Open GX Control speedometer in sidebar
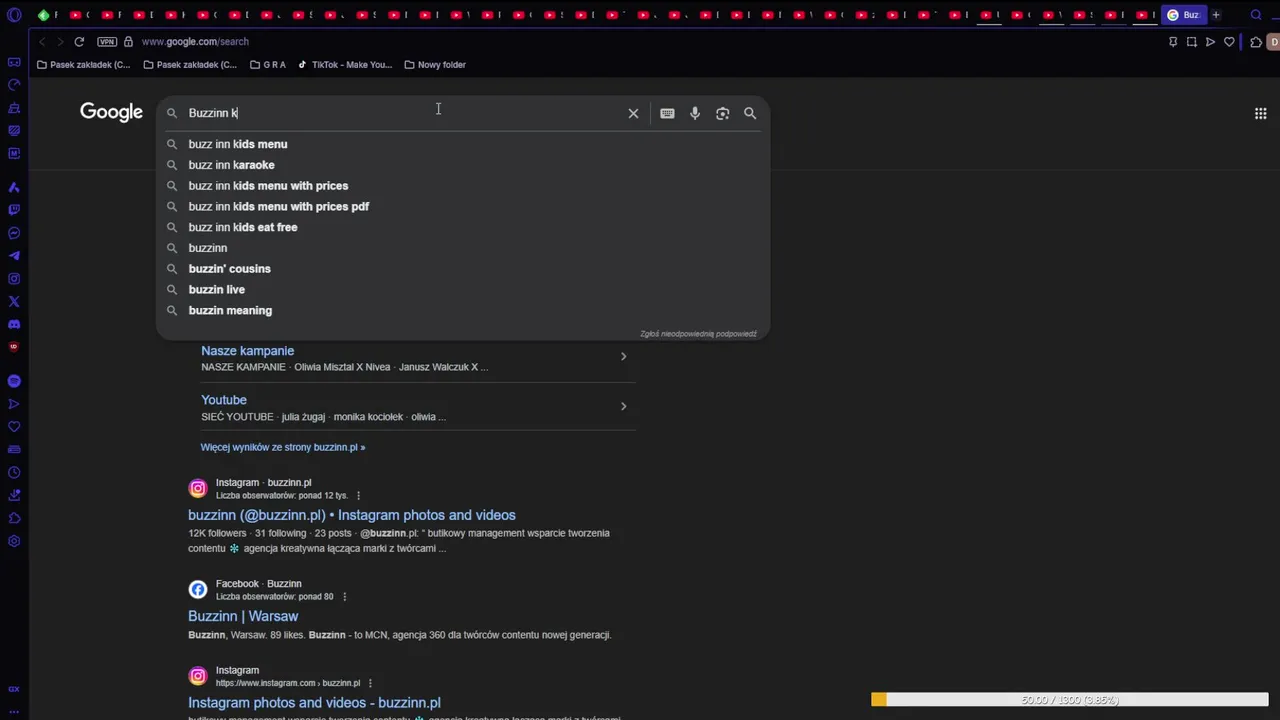Screen dimensions: 1280x720 coord(14,85)
